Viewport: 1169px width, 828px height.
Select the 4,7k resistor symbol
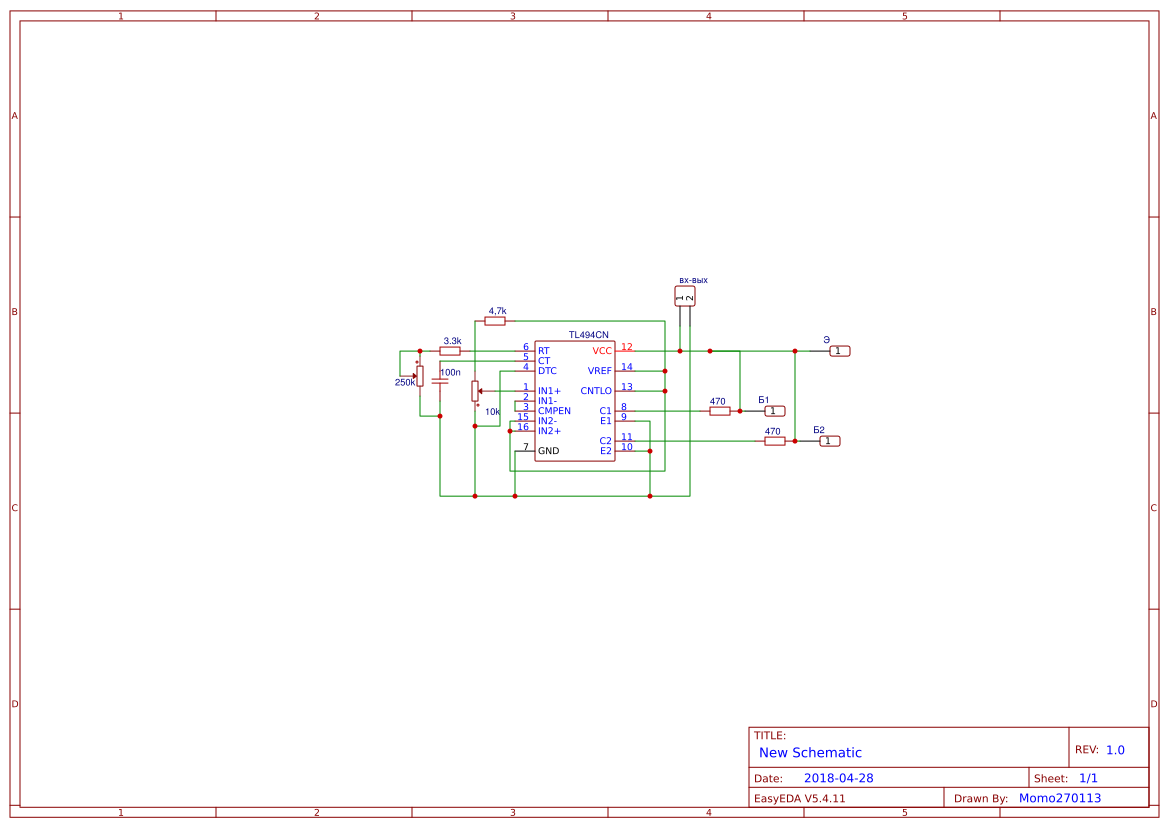click(x=495, y=321)
